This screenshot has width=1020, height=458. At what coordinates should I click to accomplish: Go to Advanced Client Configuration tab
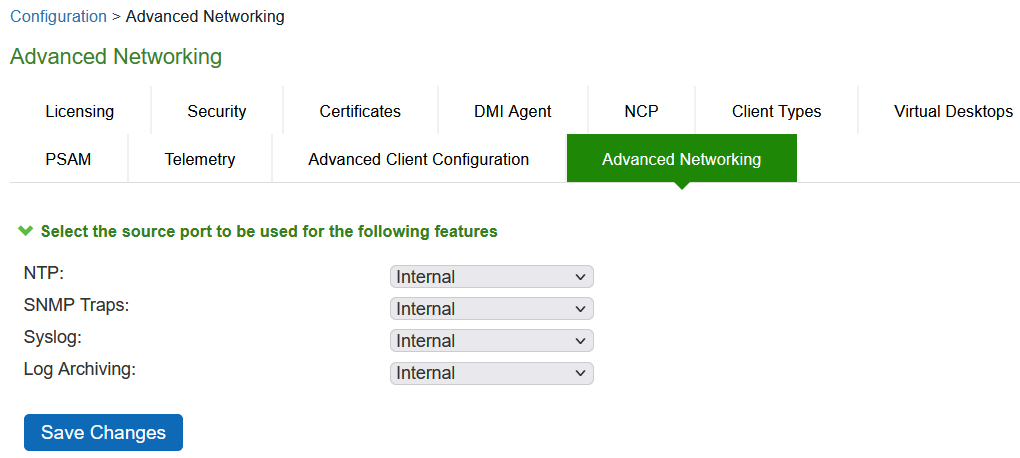418,159
